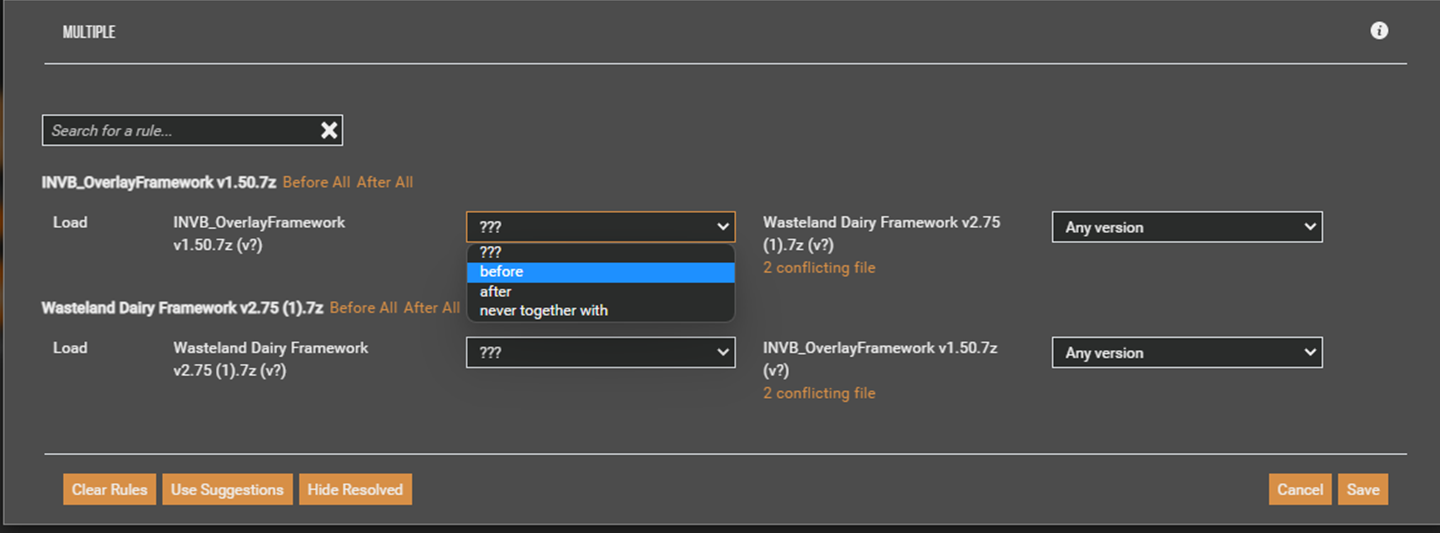This screenshot has height=533, width=1440.
Task: Open 'Any version' dropdown for INVB_OverlayFramework reference
Action: click(1187, 353)
